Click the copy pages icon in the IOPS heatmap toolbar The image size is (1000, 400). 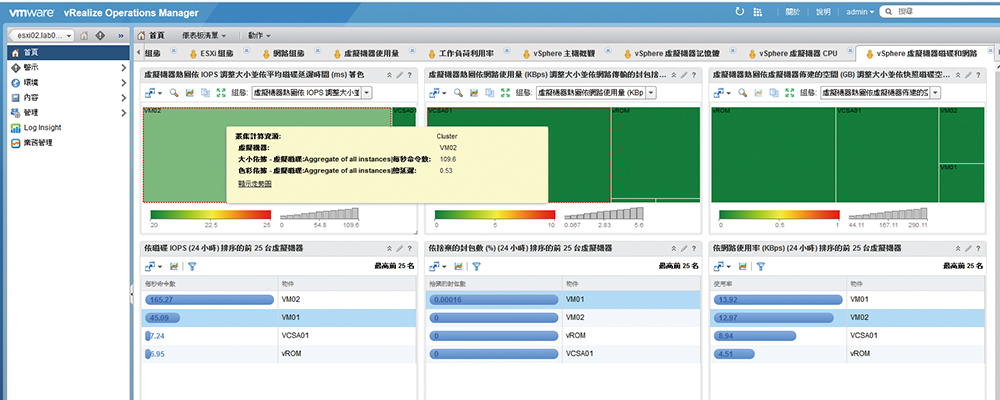(x=205, y=93)
